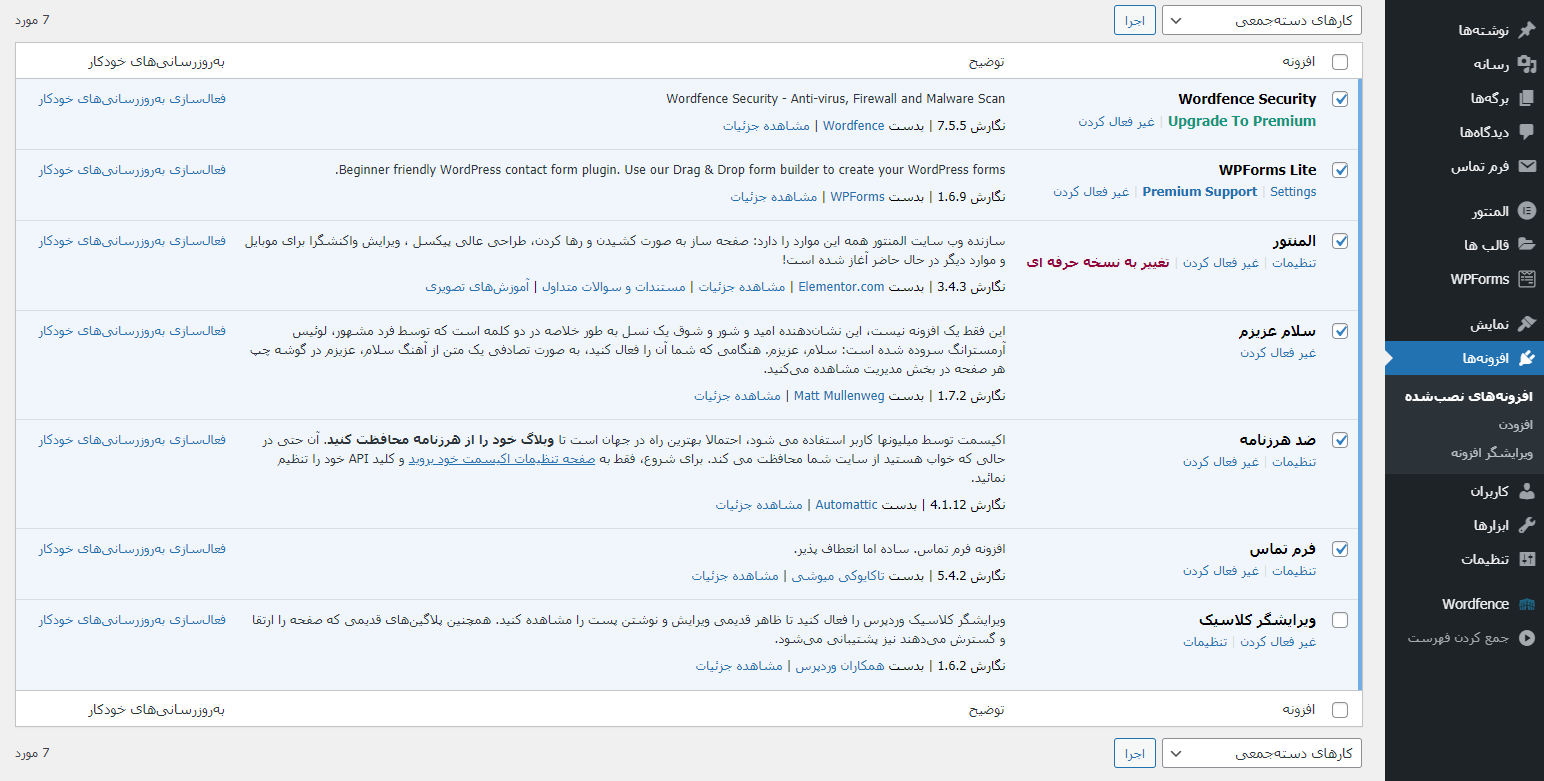Click the collapse menu arrow icon
This screenshot has height=781, width=1544.
click(1526, 638)
